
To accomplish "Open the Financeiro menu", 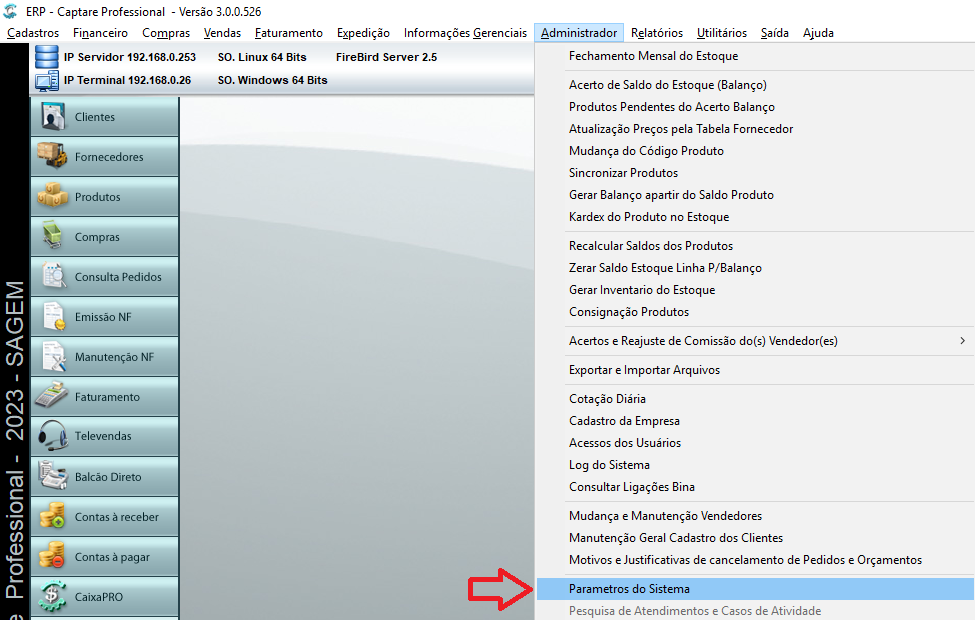I will coord(100,33).
